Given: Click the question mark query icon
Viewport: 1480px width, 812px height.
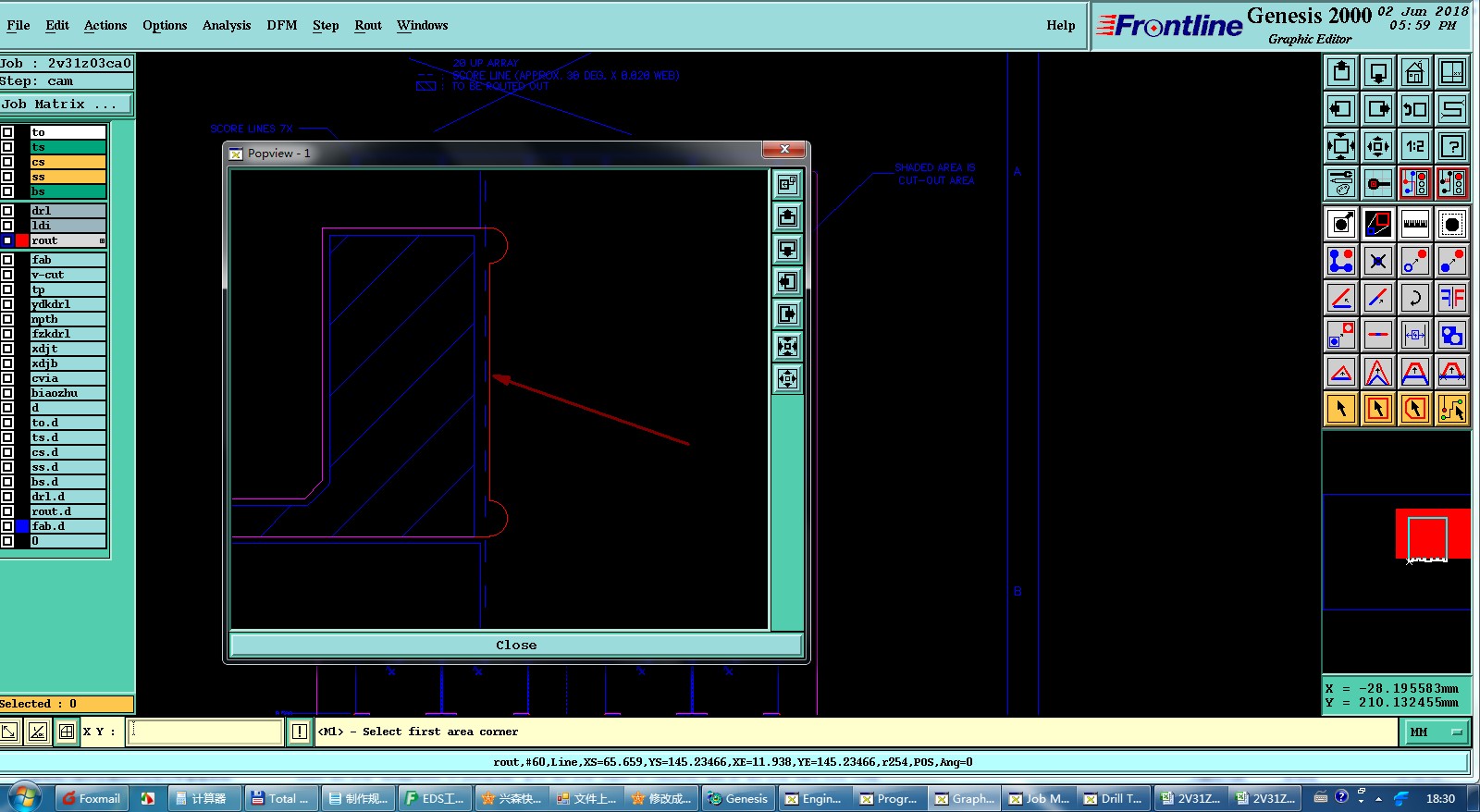Looking at the screenshot, I should [1452, 146].
